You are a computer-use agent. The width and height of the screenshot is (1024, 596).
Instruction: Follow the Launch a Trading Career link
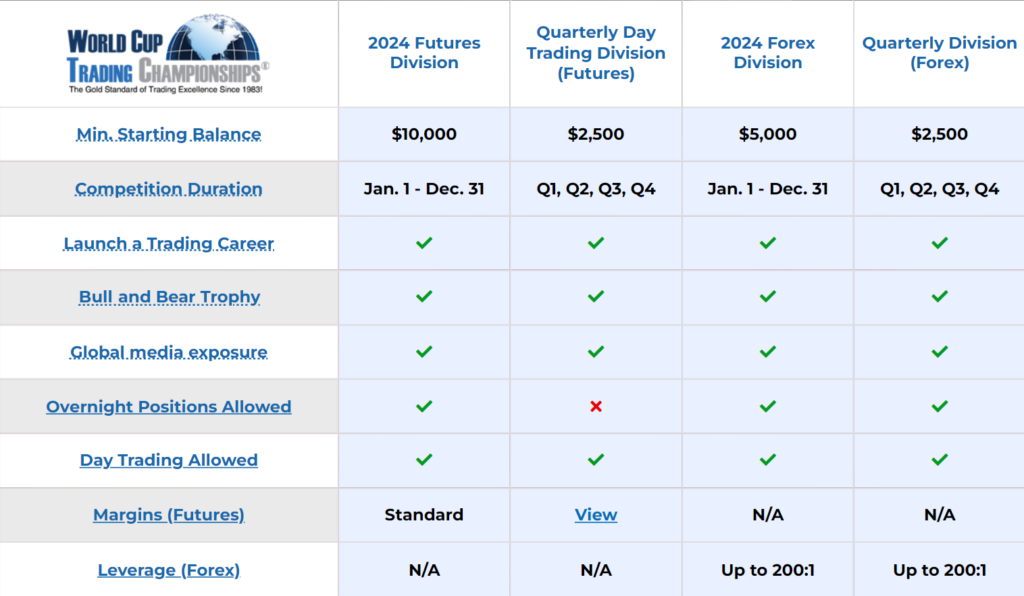pos(169,243)
